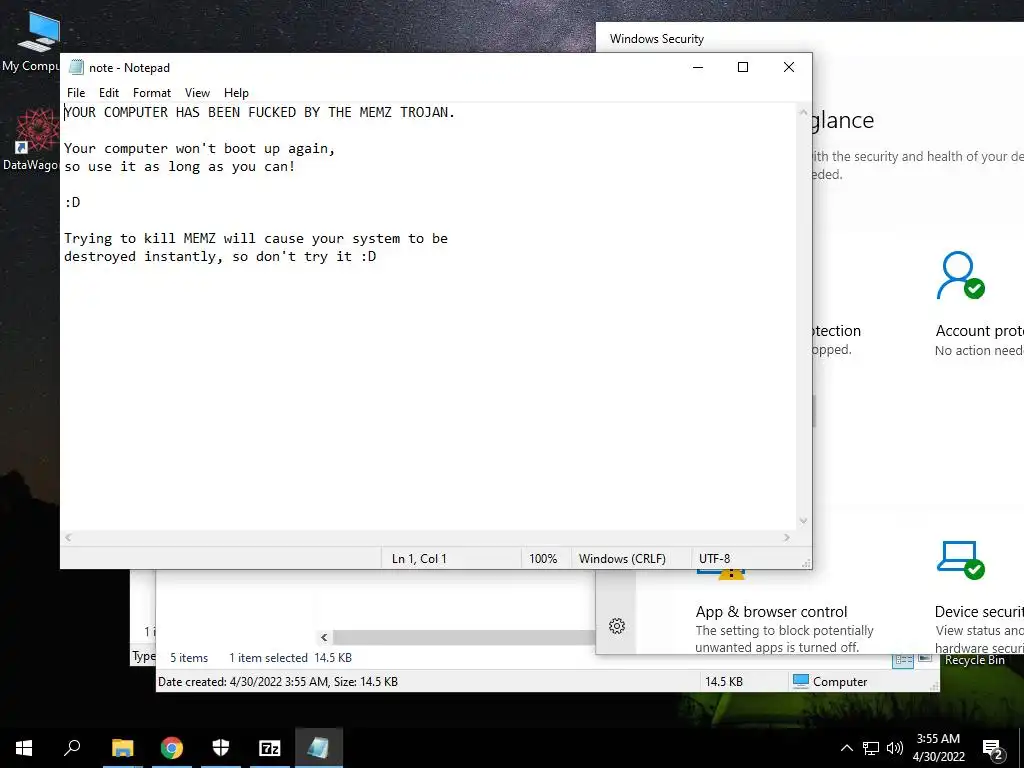Image resolution: width=1024 pixels, height=768 pixels.
Task: Open Device security in Windows Security
Action: pos(978,596)
